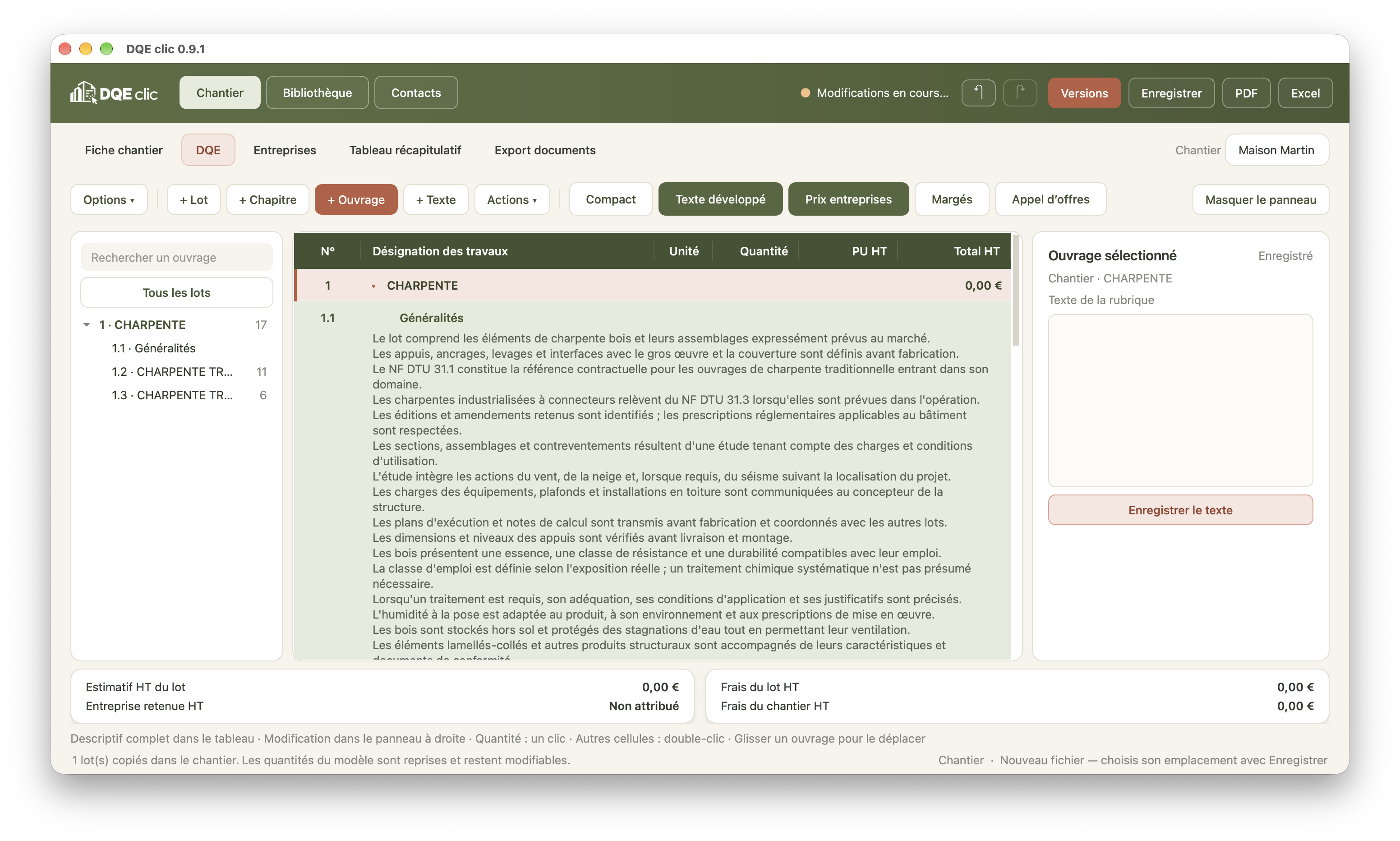Add a new lot with + Lot

[x=193, y=199]
